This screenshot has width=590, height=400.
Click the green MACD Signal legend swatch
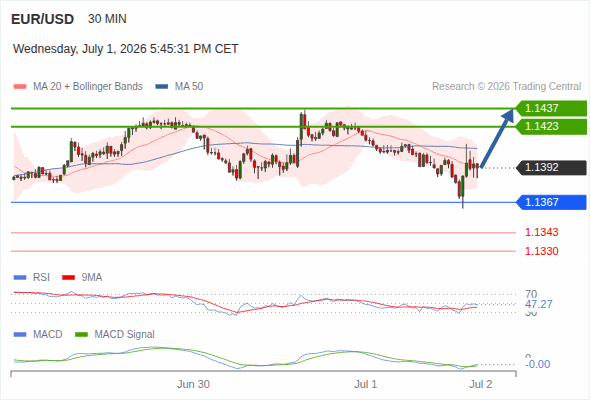81,335
